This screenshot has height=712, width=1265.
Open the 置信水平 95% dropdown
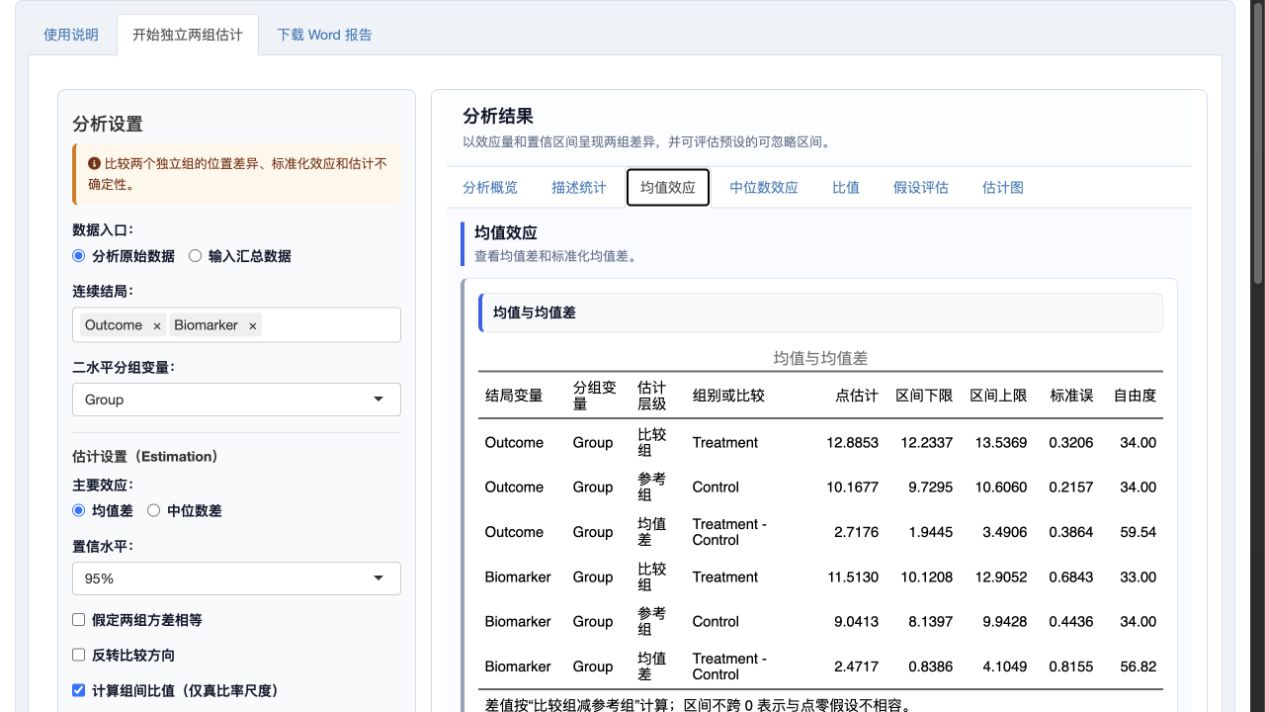(x=236, y=578)
